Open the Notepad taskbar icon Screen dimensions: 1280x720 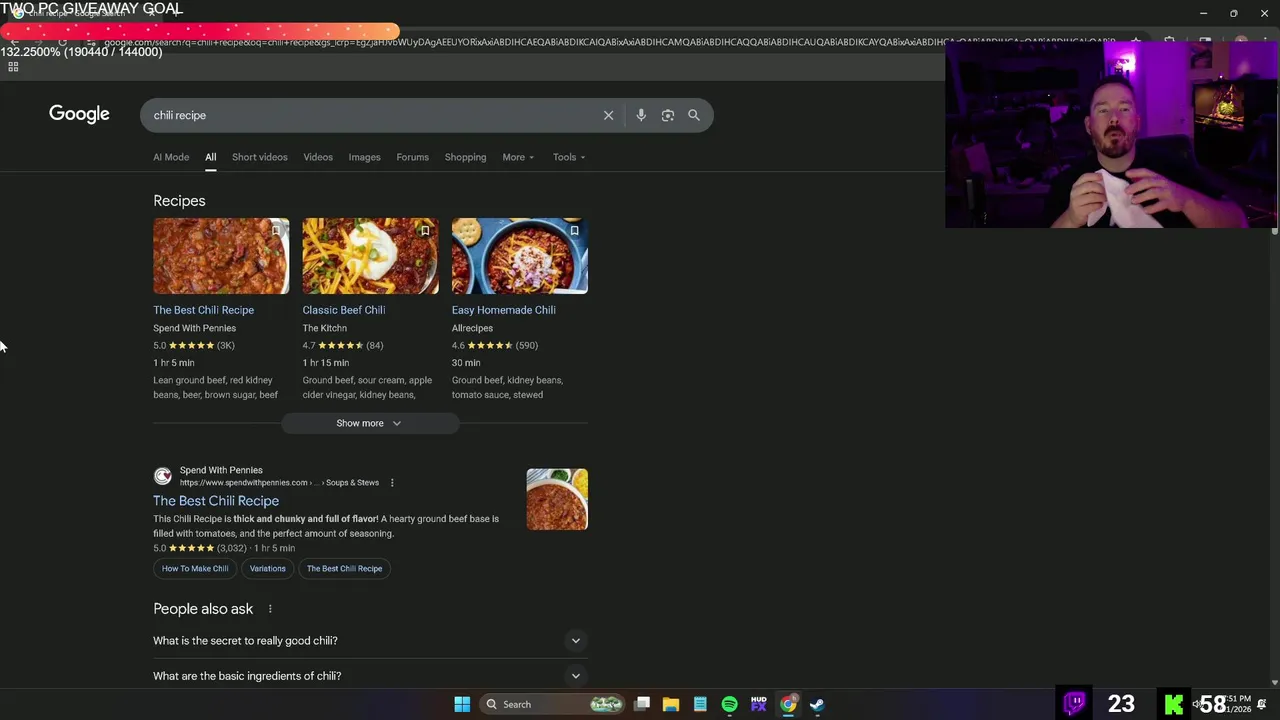click(x=700, y=704)
